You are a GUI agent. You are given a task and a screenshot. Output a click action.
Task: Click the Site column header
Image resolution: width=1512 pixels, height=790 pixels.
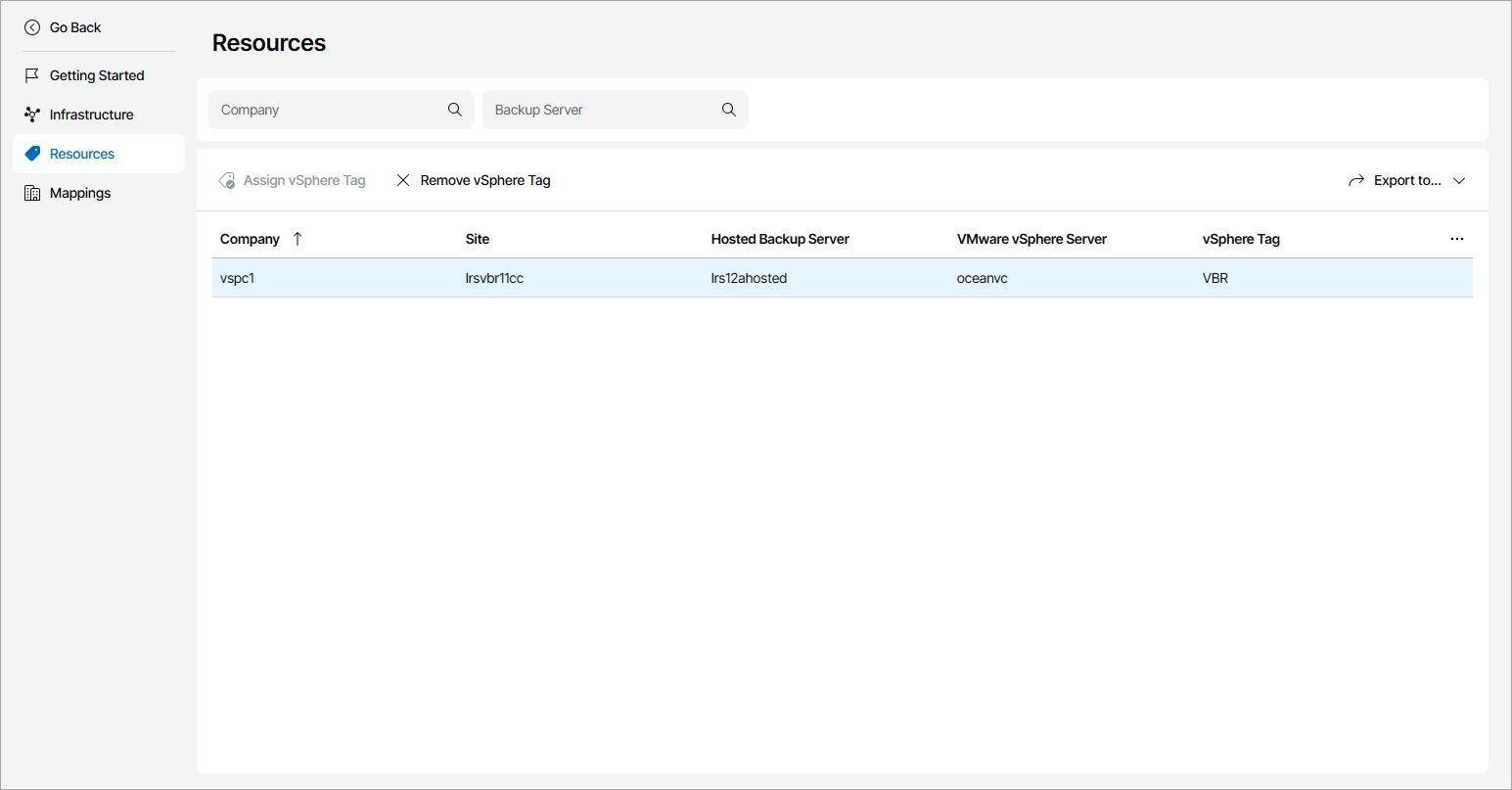[x=478, y=239]
